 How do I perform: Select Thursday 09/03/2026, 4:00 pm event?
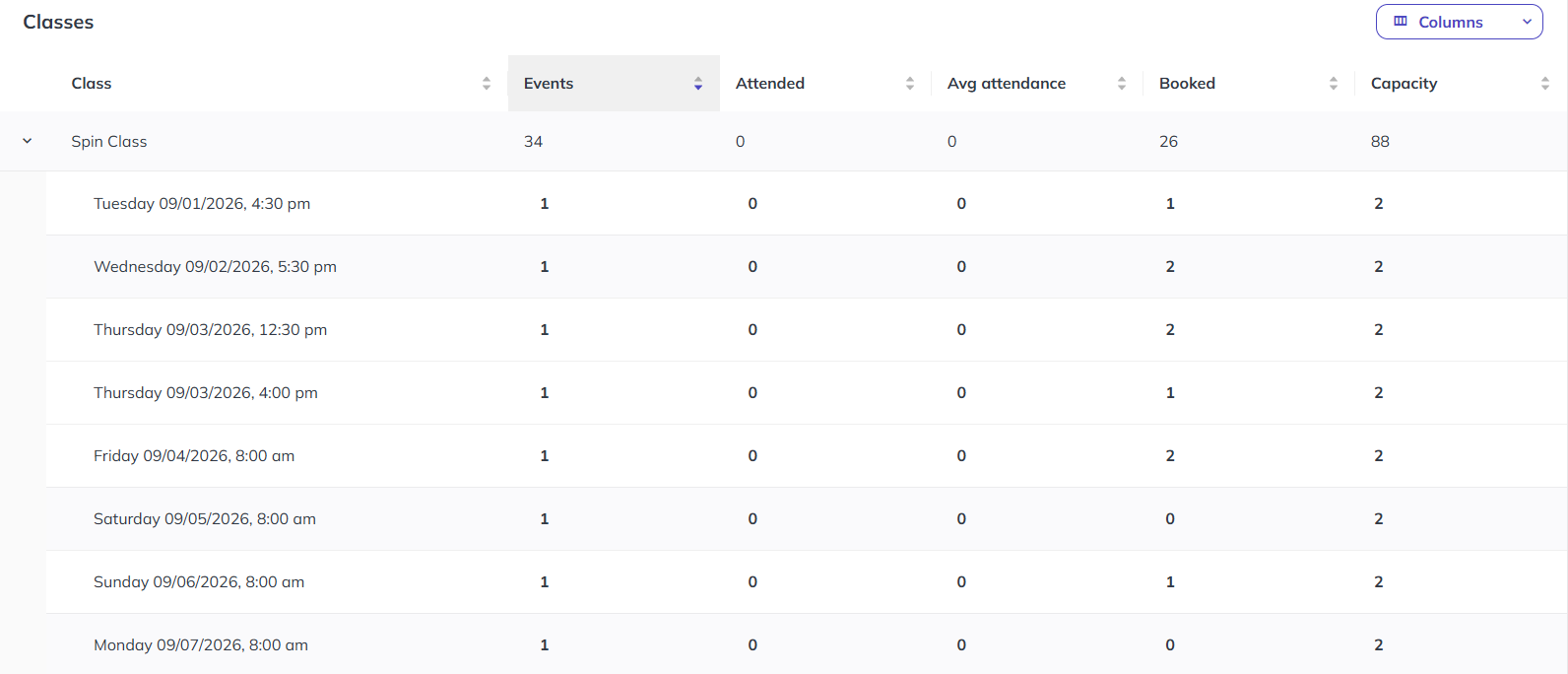206,392
